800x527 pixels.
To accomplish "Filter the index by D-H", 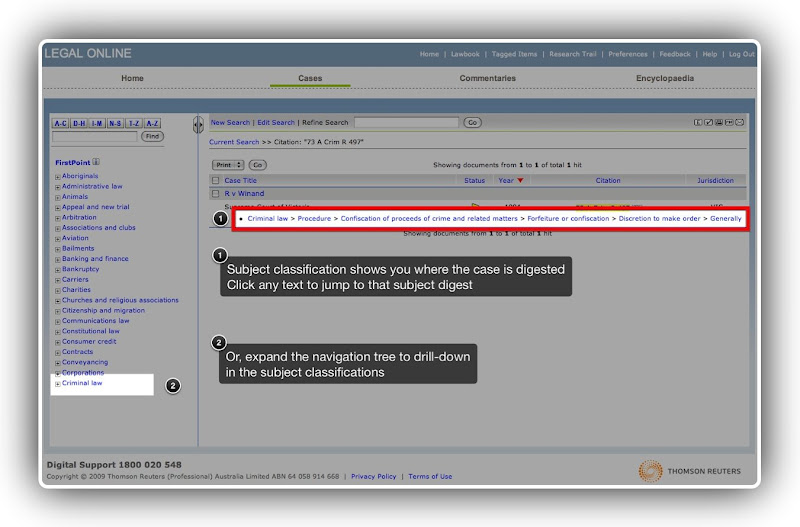I will tap(79, 123).
